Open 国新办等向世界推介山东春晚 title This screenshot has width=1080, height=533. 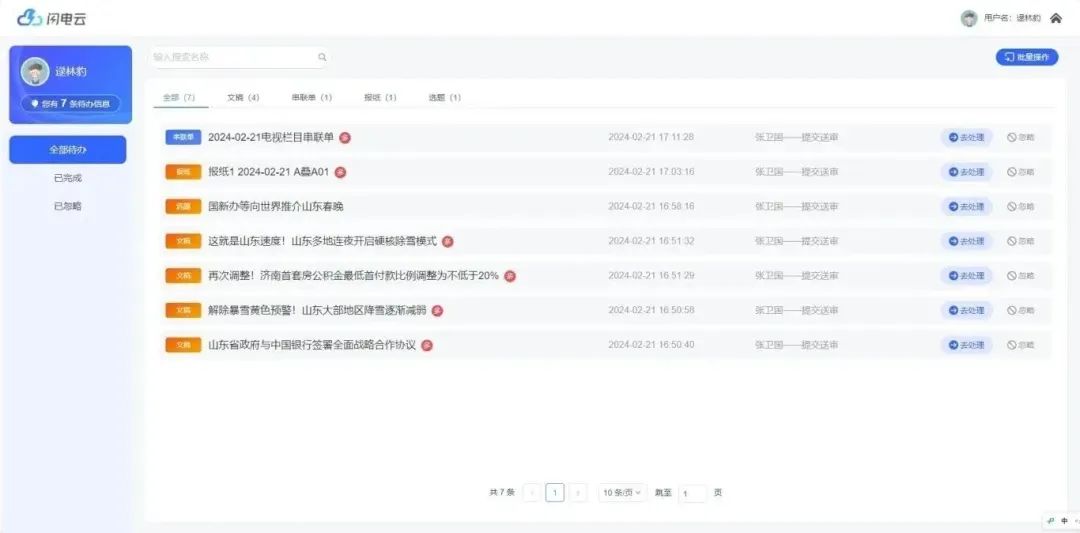click(276, 207)
